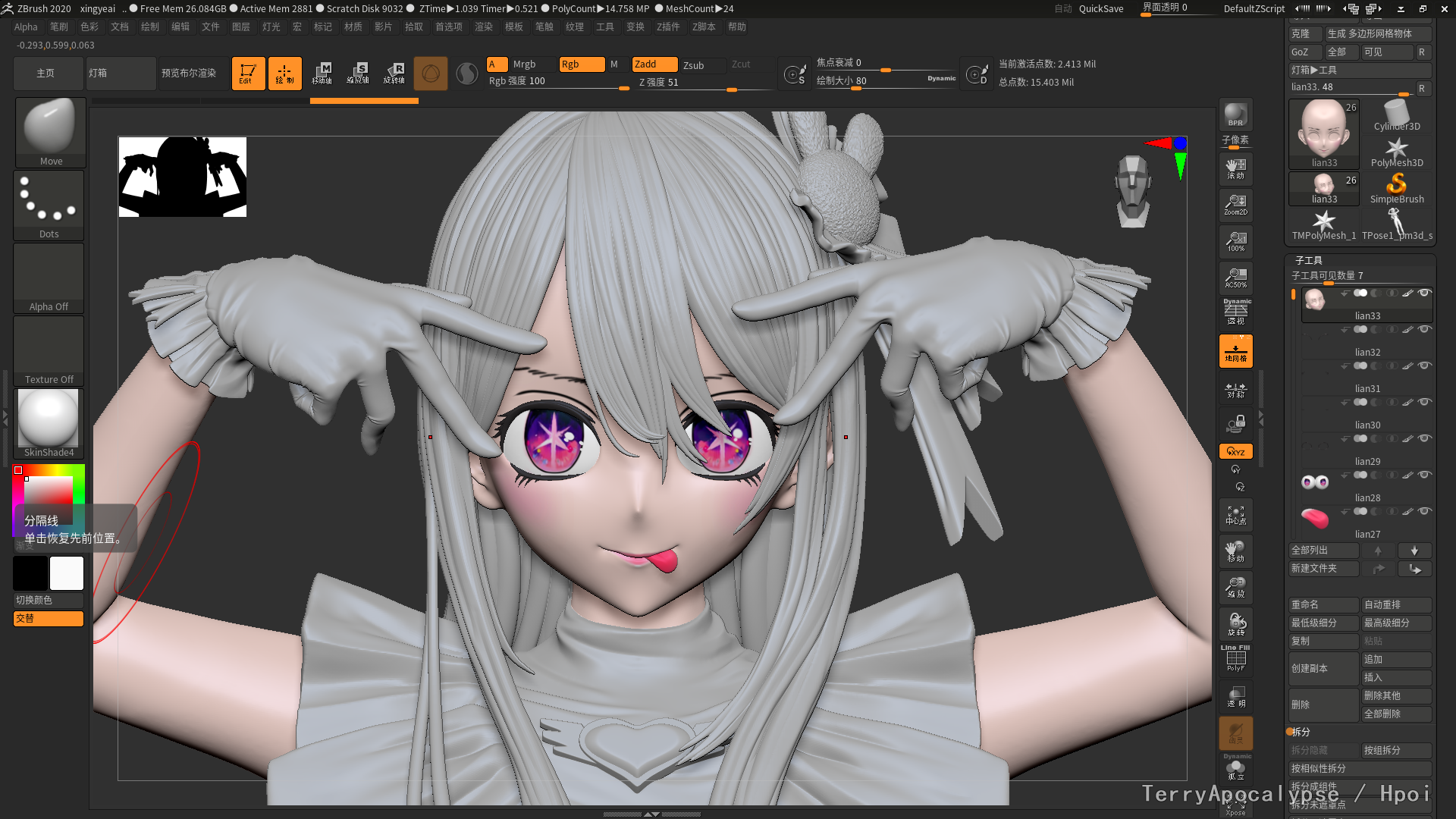Toggle the Floor grid (地网格) button
The width and height of the screenshot is (1456, 819).
pos(1235,351)
